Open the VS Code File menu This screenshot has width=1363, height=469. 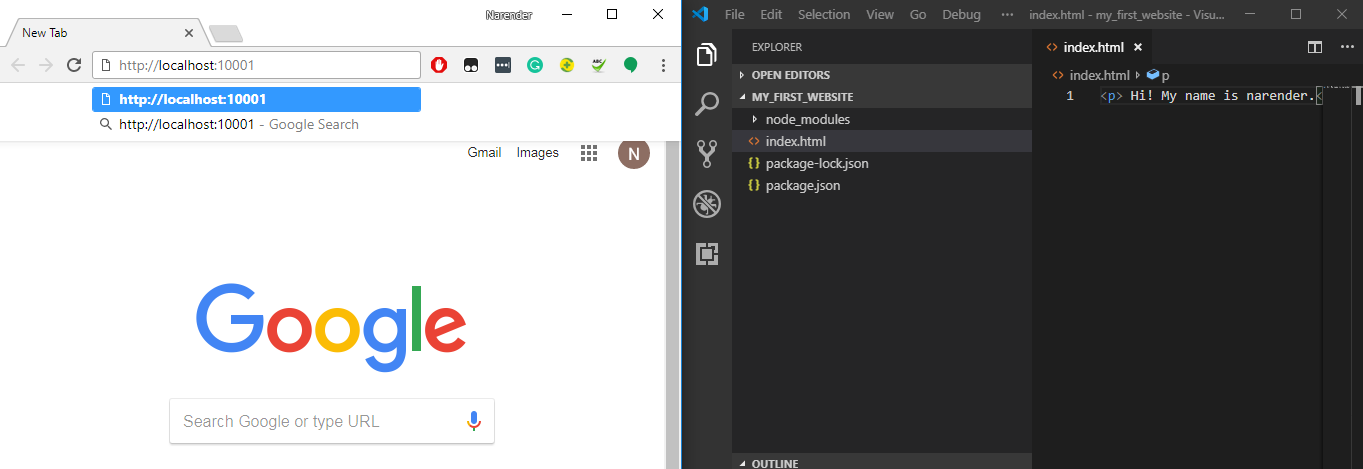click(x=735, y=14)
